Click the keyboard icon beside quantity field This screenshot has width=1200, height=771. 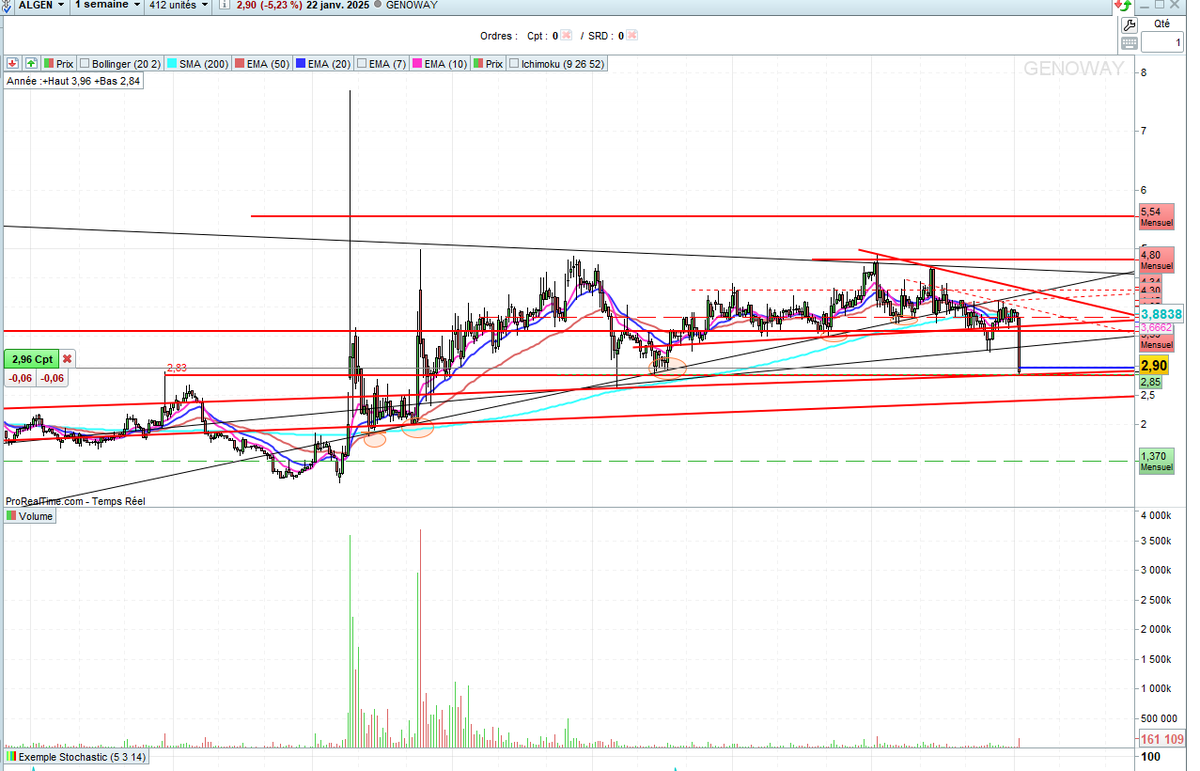tap(1129, 43)
